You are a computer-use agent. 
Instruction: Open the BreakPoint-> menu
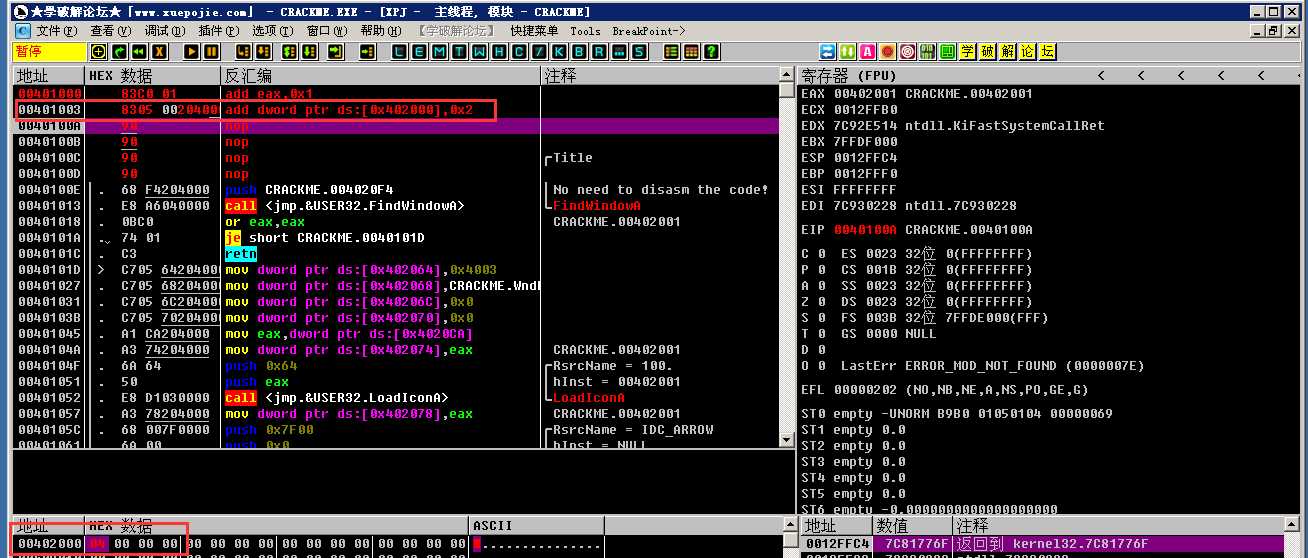(x=649, y=31)
